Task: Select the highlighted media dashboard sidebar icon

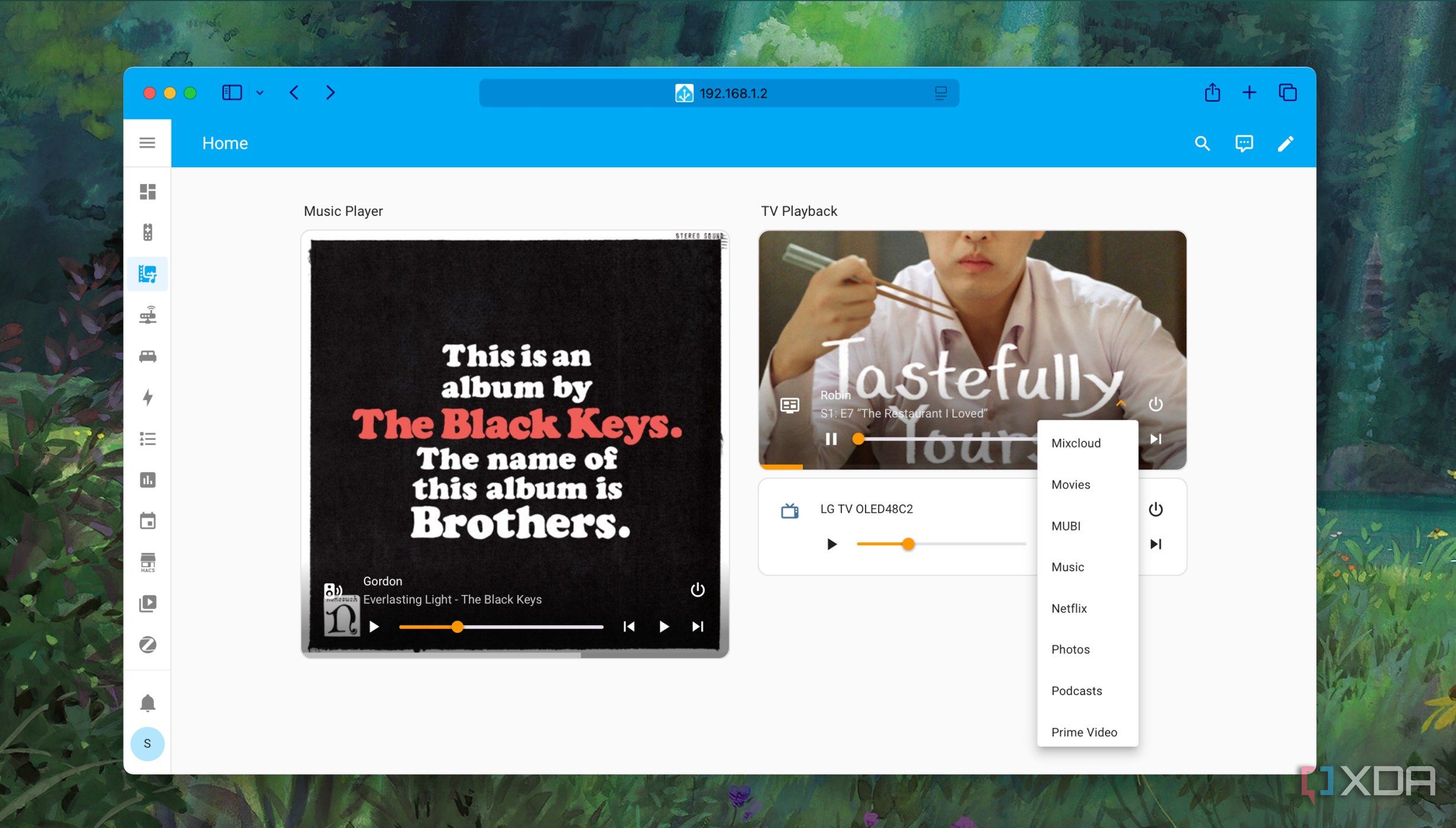Action: coord(147,274)
